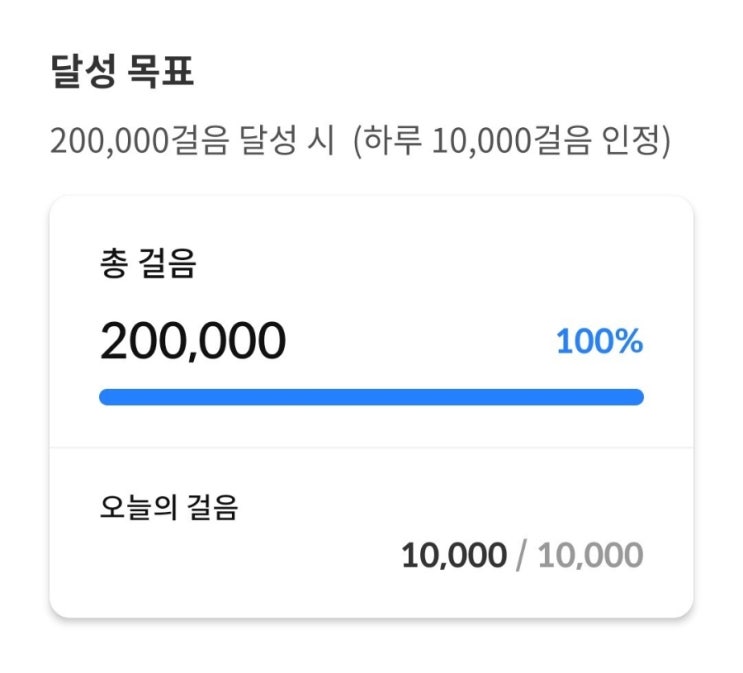743x673 pixels.
Task: Click the "200,000걸음 달성 시" text
Action: point(192,141)
